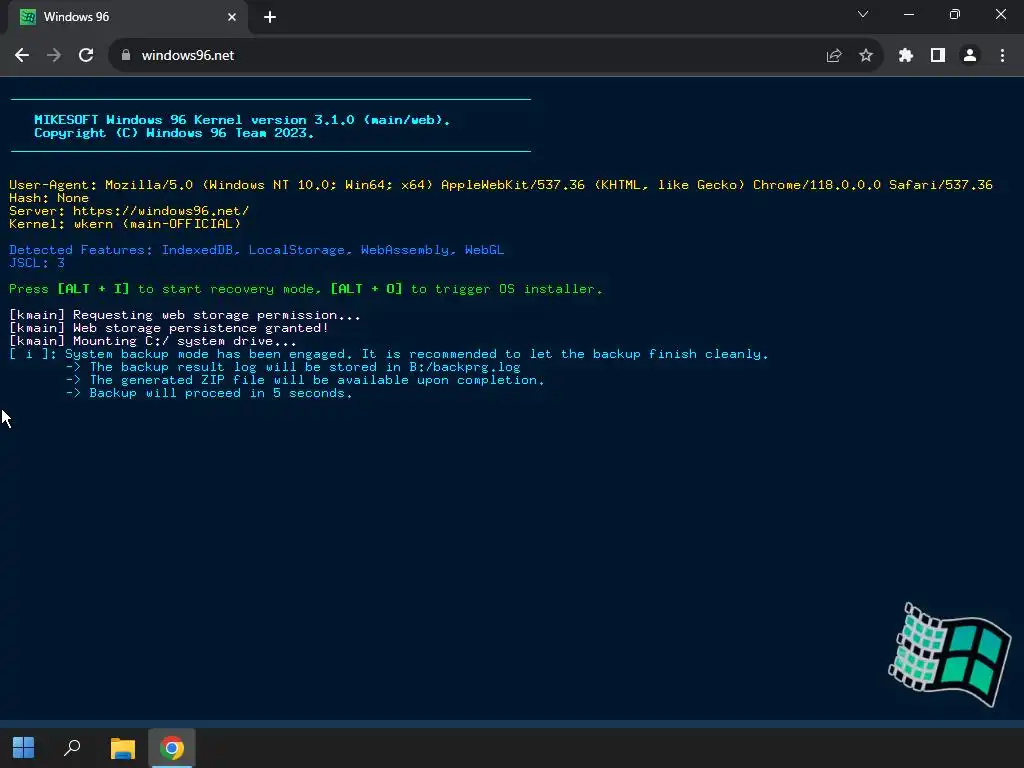Click "[ALT + I]" recovery mode hint

[93, 289]
